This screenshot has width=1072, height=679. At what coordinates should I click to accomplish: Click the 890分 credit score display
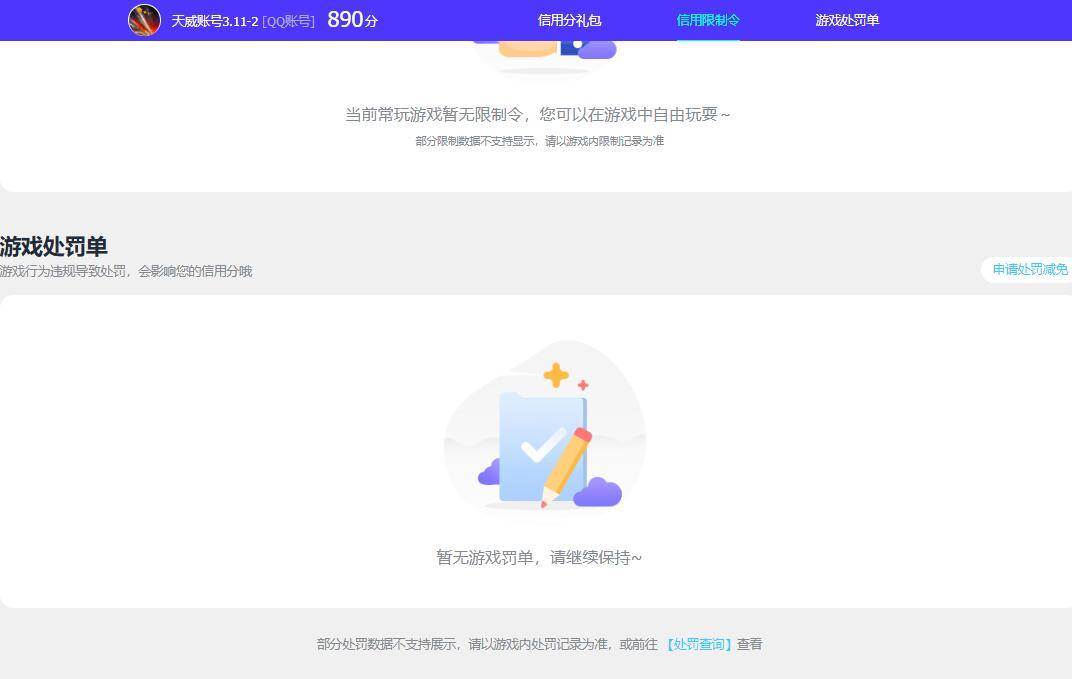click(x=351, y=19)
